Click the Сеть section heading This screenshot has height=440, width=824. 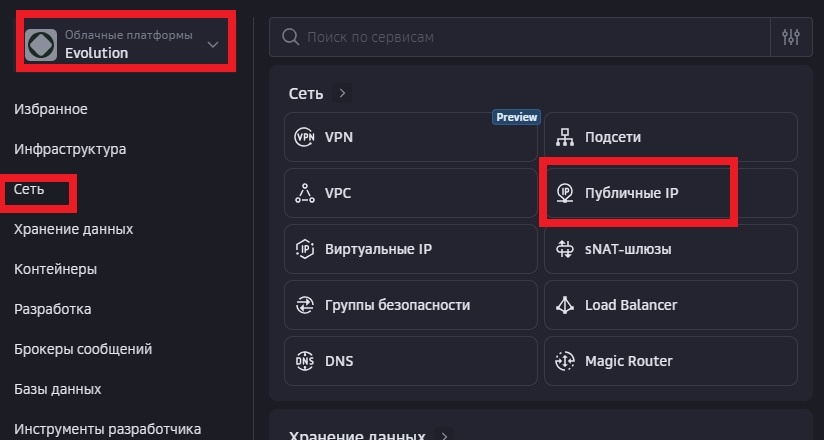pyautogui.click(x=306, y=94)
